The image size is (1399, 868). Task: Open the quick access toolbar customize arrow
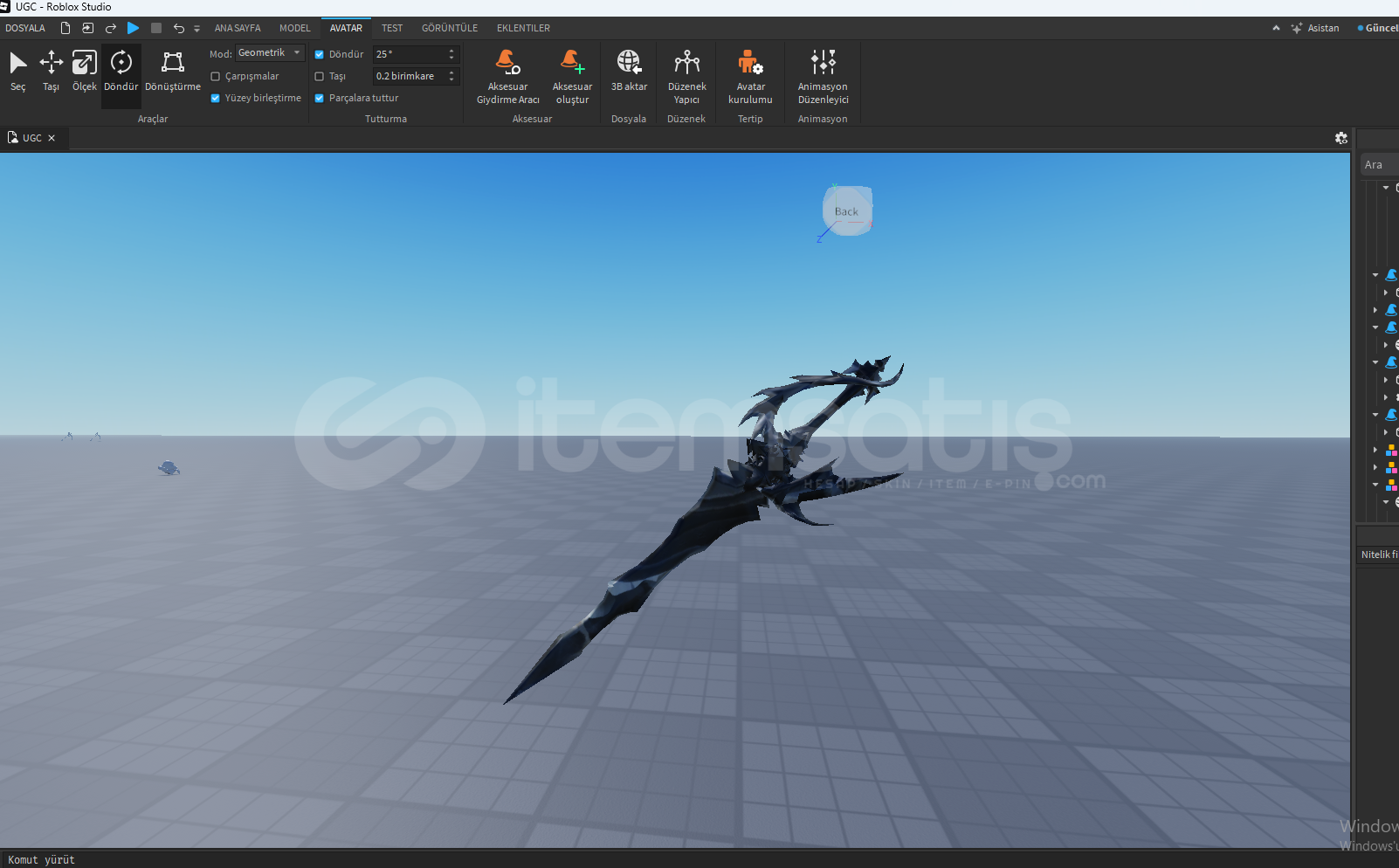coord(196,29)
